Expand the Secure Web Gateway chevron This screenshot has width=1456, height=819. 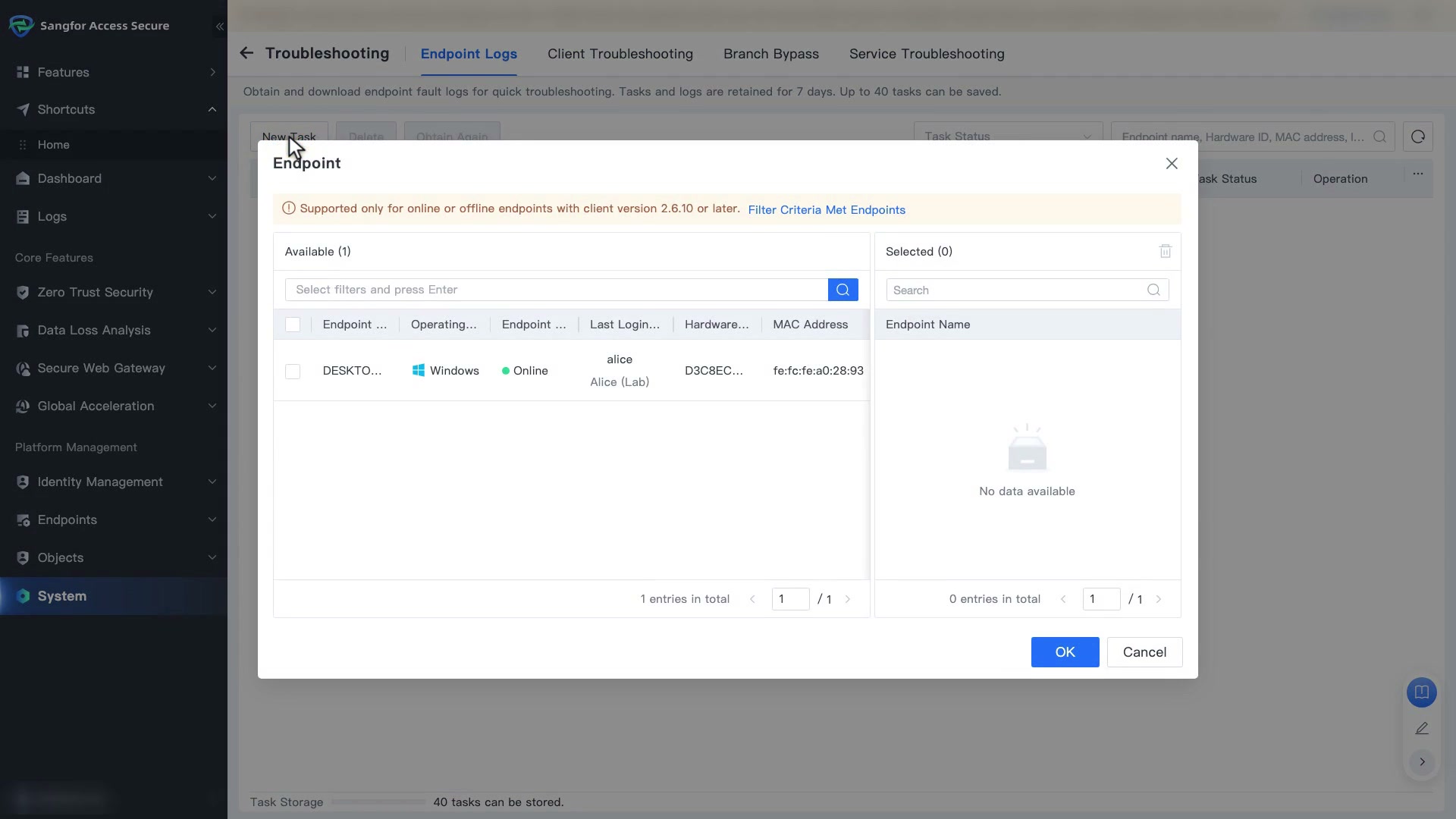(212, 368)
